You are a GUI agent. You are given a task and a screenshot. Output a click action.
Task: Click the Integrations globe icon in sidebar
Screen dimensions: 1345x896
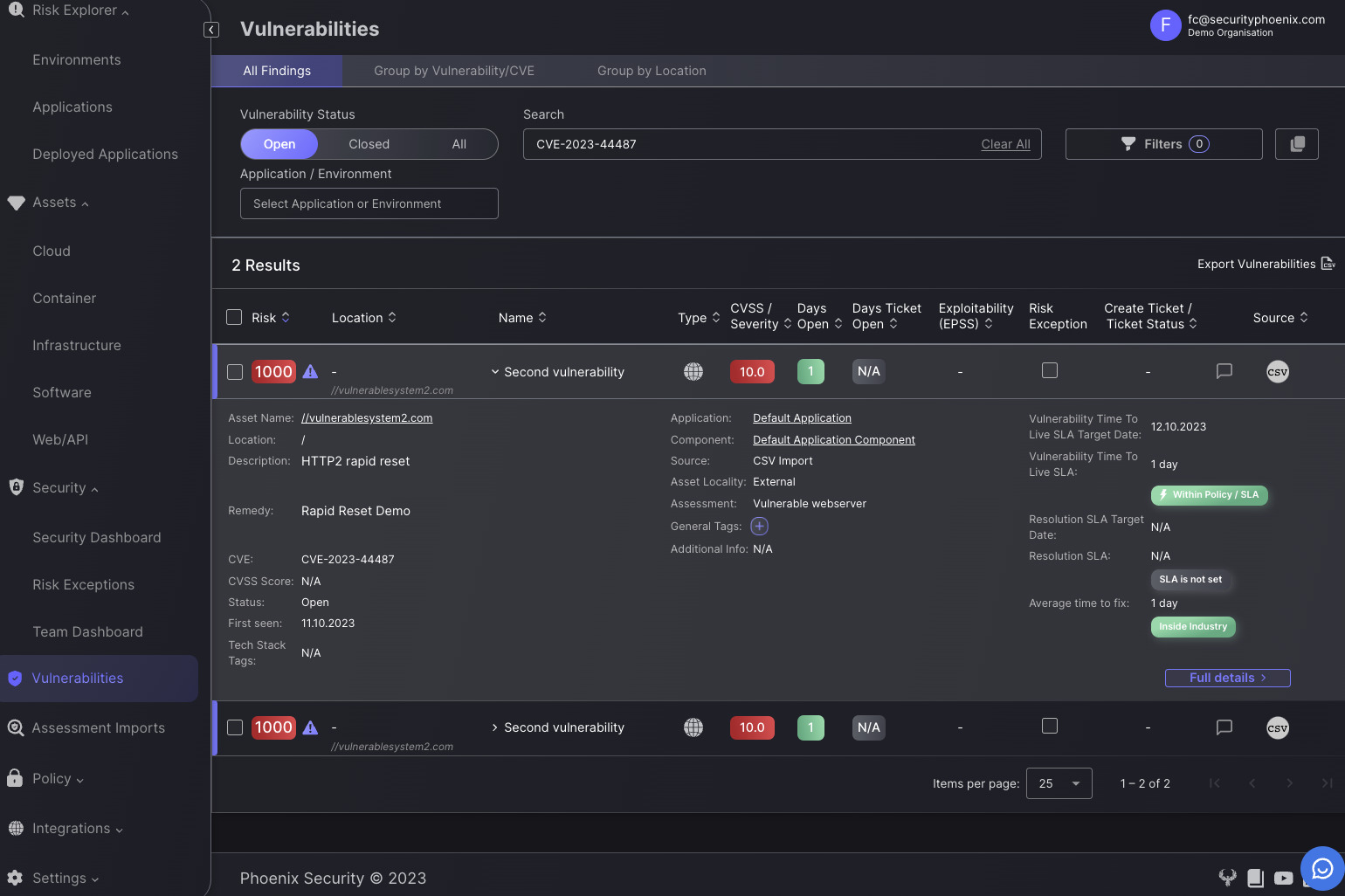click(x=16, y=828)
